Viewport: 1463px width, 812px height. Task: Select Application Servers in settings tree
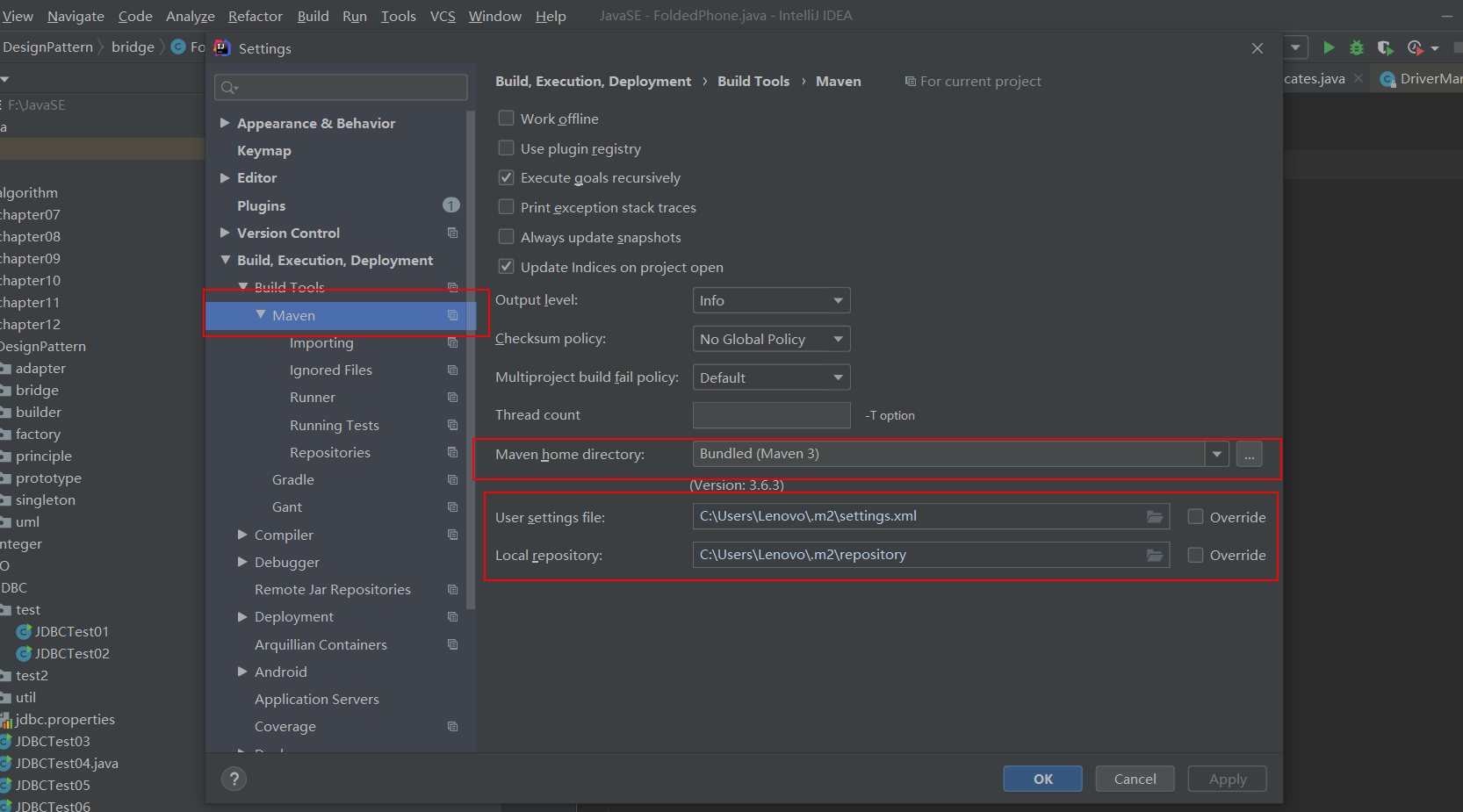pyautogui.click(x=317, y=699)
